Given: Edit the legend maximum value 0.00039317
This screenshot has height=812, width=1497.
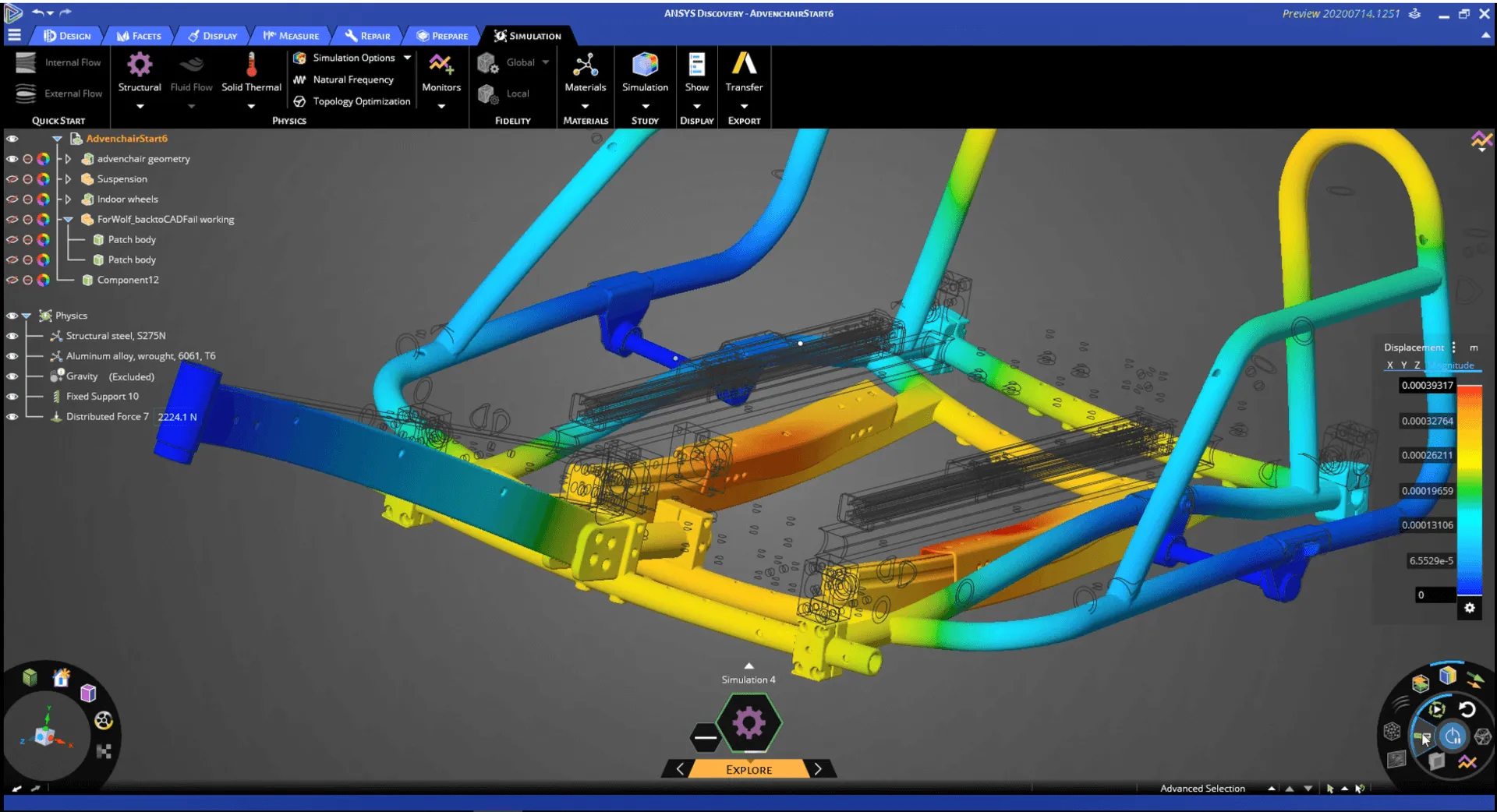Looking at the screenshot, I should pos(1427,385).
